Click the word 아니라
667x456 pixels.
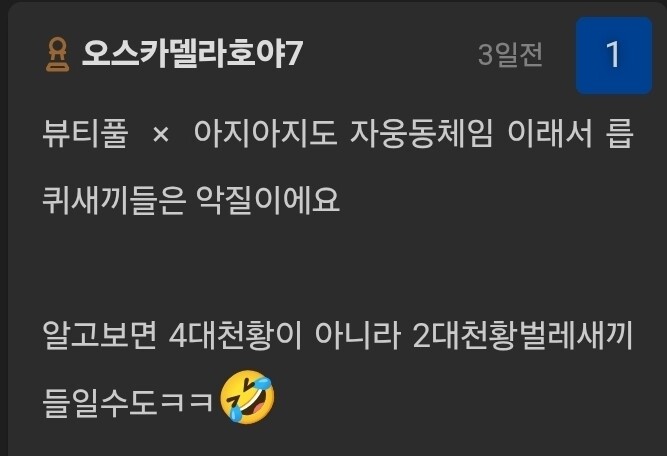coord(357,335)
